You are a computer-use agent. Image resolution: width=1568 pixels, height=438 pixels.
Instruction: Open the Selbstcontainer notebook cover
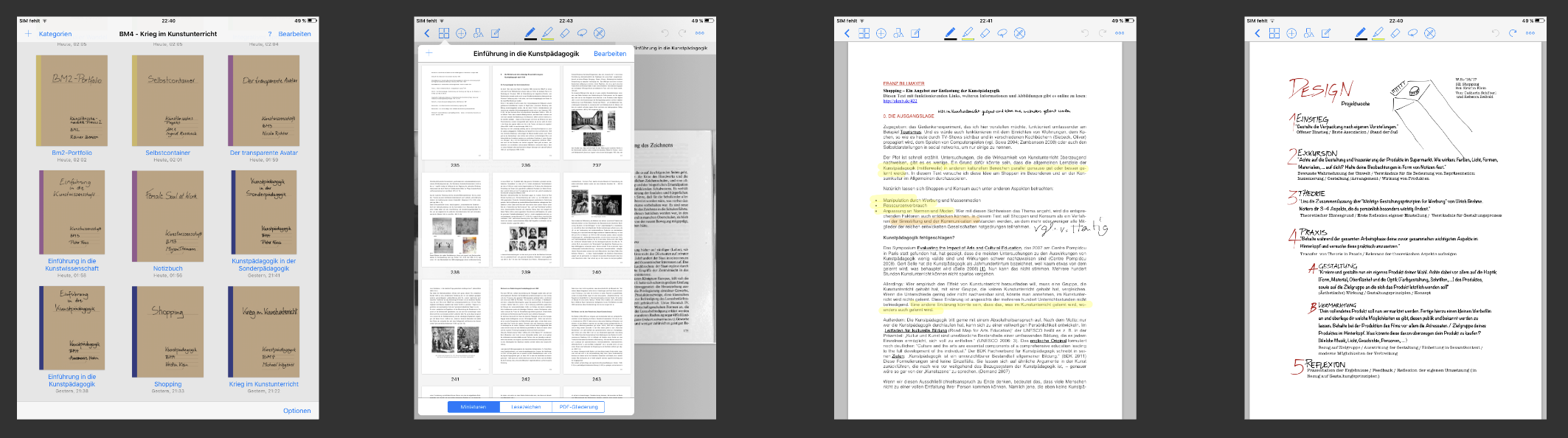(167, 100)
